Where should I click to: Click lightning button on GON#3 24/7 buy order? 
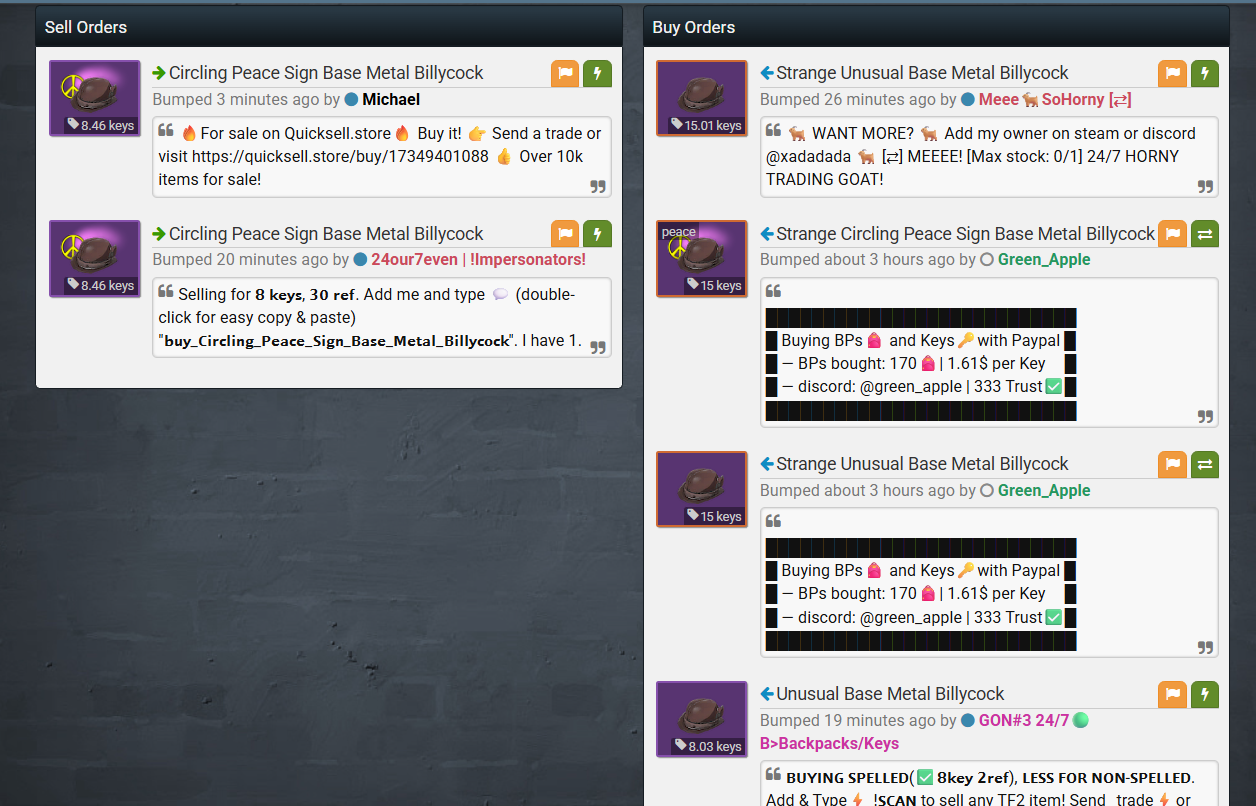point(1205,694)
